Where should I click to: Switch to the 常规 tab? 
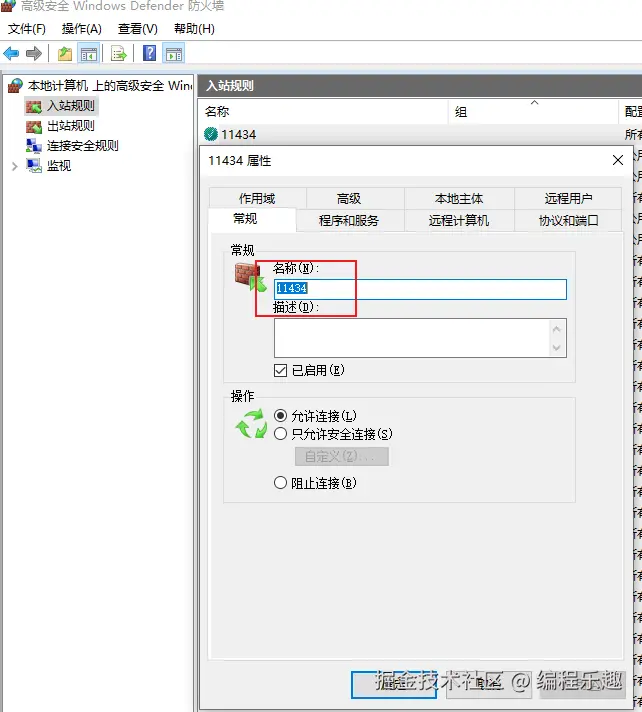[252, 219]
